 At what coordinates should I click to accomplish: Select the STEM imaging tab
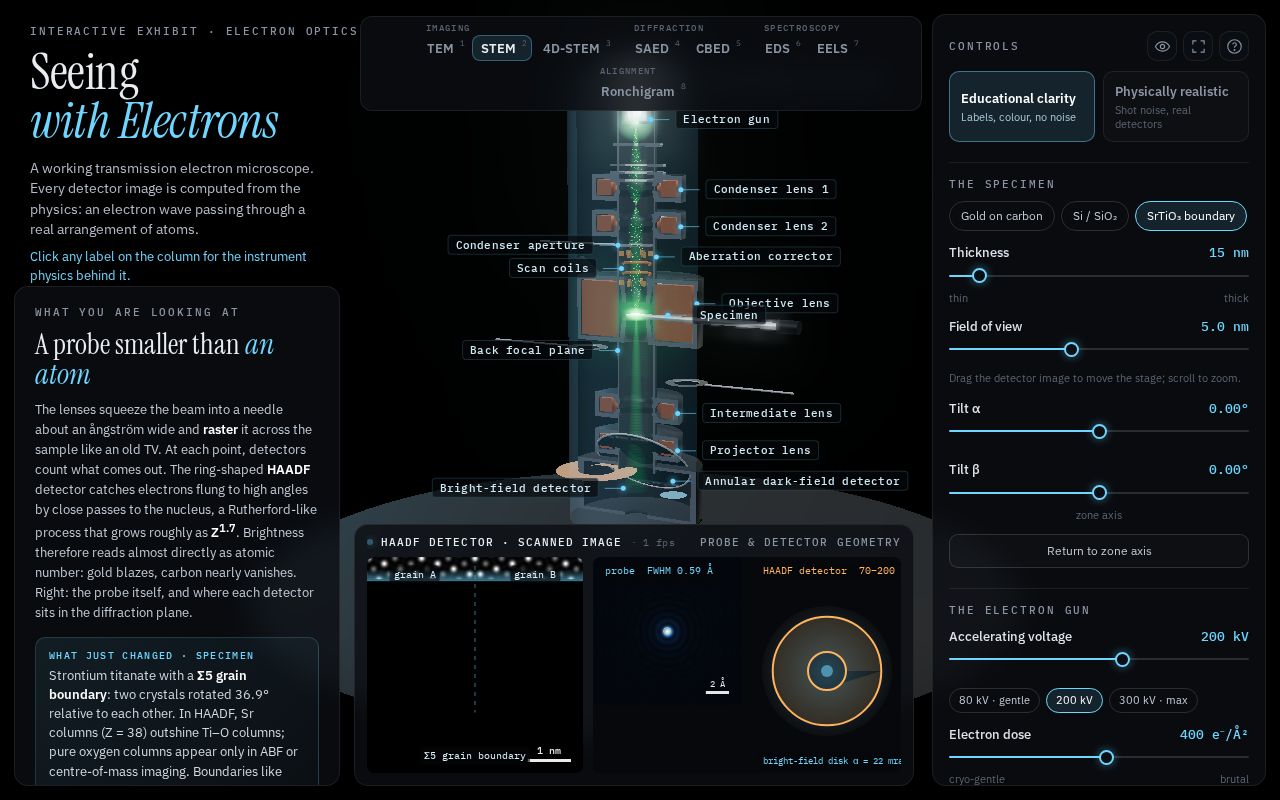[x=502, y=48]
